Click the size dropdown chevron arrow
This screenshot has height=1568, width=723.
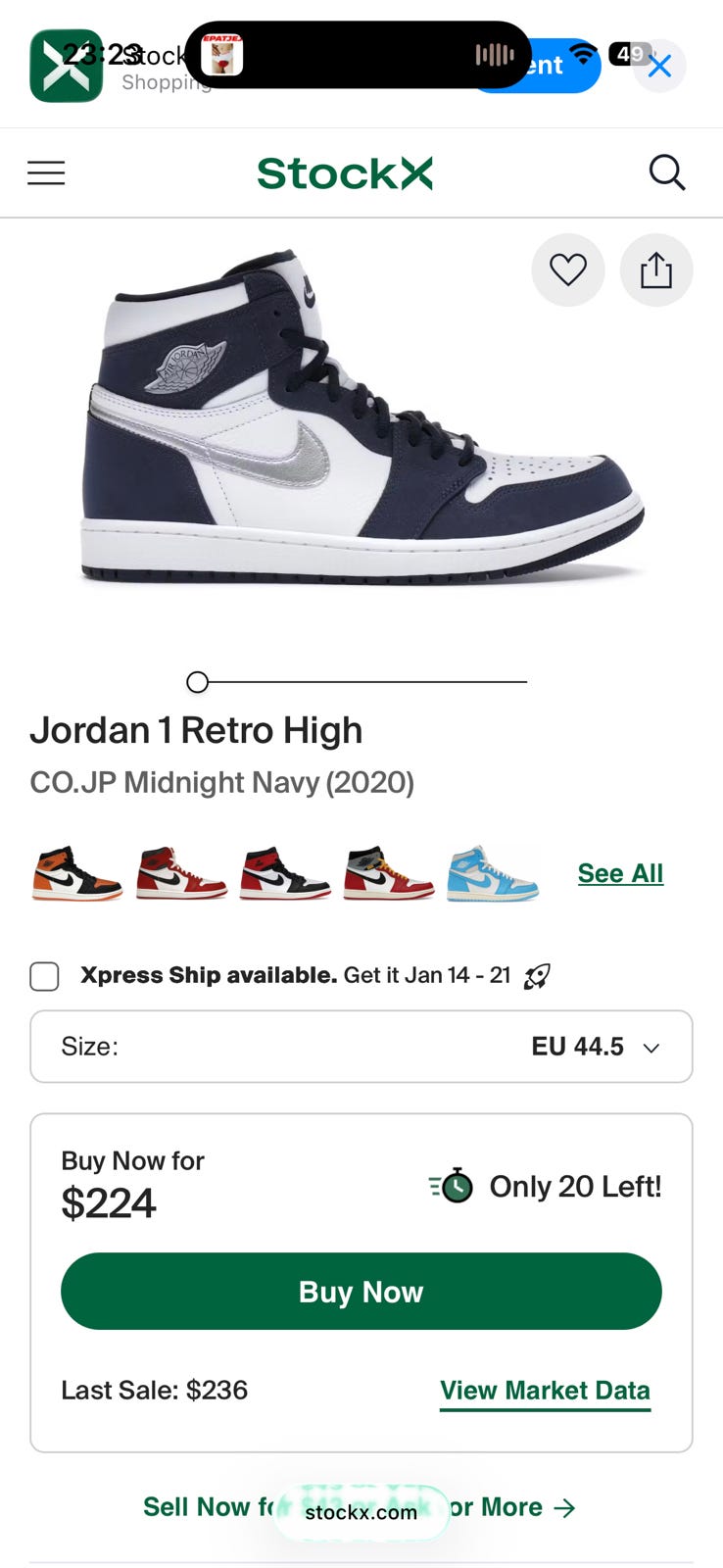(651, 1048)
